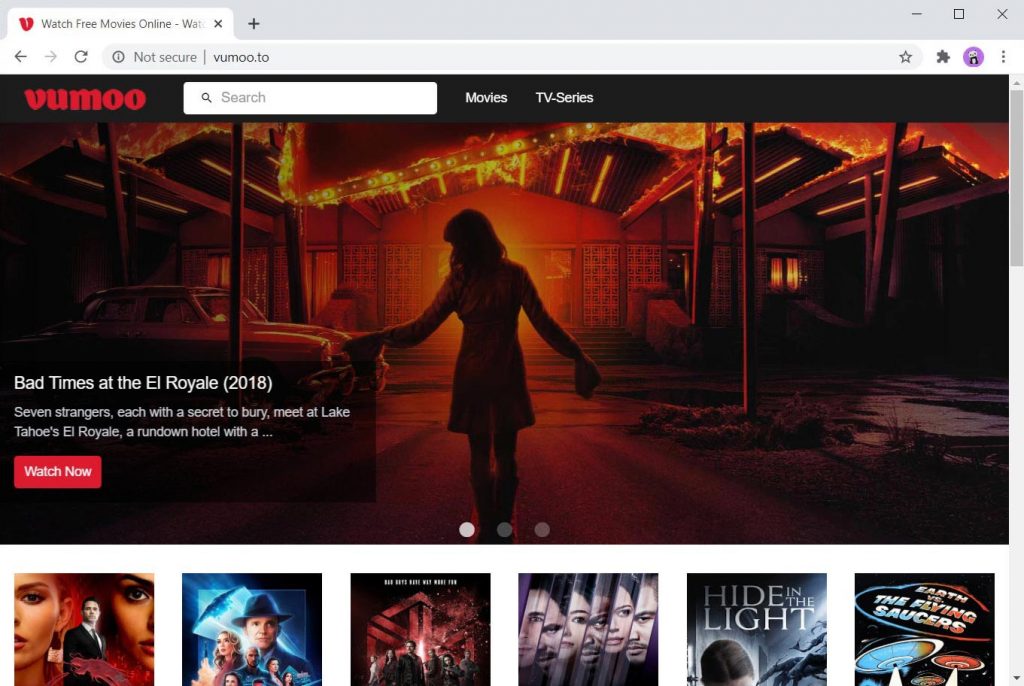This screenshot has height=686, width=1024.
Task: Open the blue poster with man in fedora
Action: tap(252, 629)
